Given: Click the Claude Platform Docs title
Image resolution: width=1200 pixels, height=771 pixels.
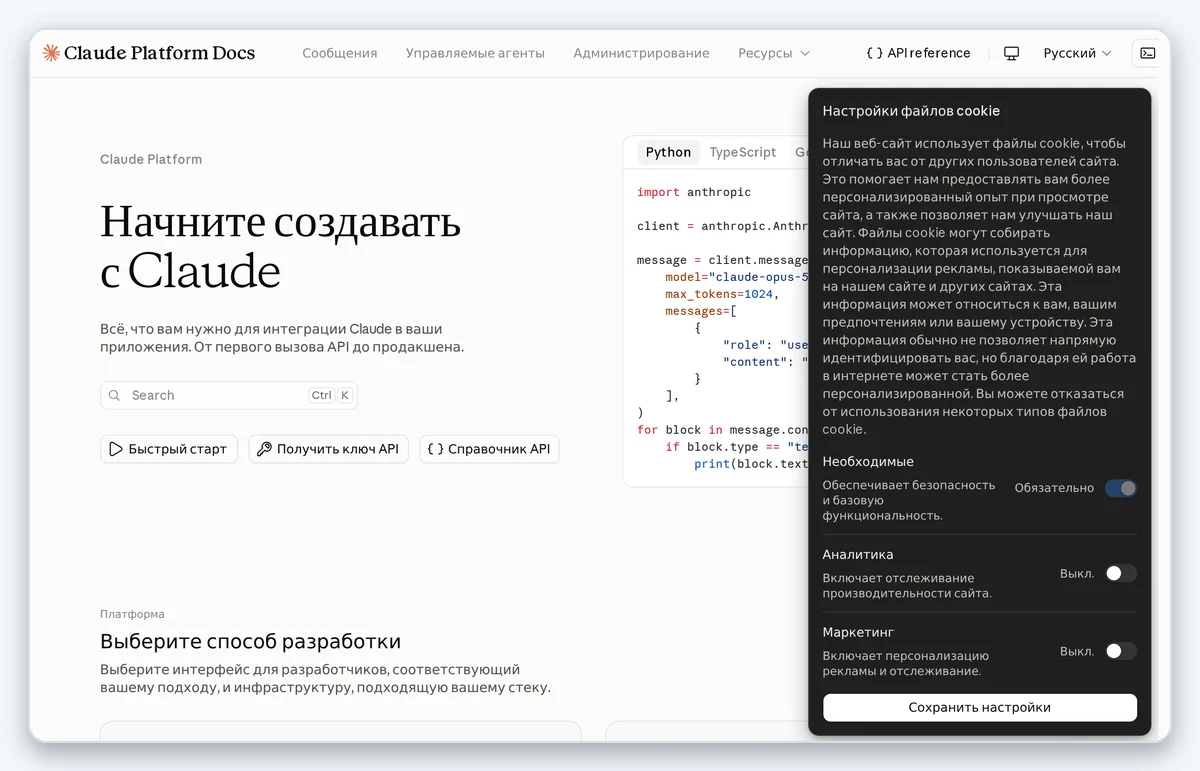Looking at the screenshot, I should (x=159, y=53).
